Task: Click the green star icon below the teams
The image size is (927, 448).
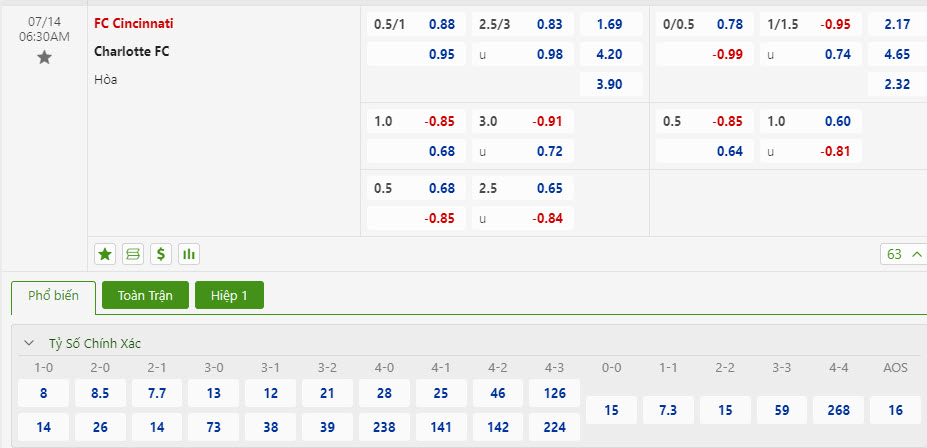Action: (x=104, y=254)
